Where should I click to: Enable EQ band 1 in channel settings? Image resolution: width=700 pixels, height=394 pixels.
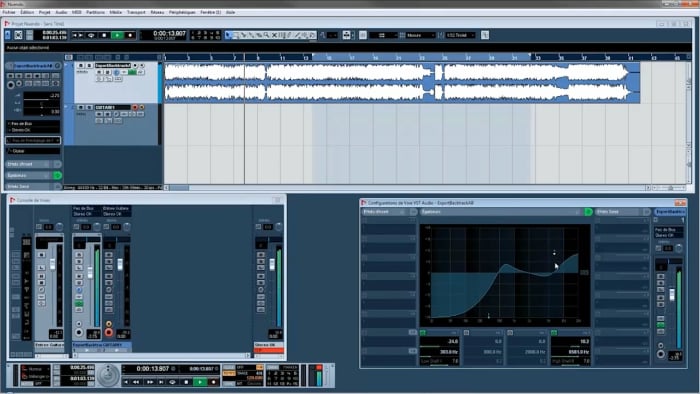[x=423, y=333]
